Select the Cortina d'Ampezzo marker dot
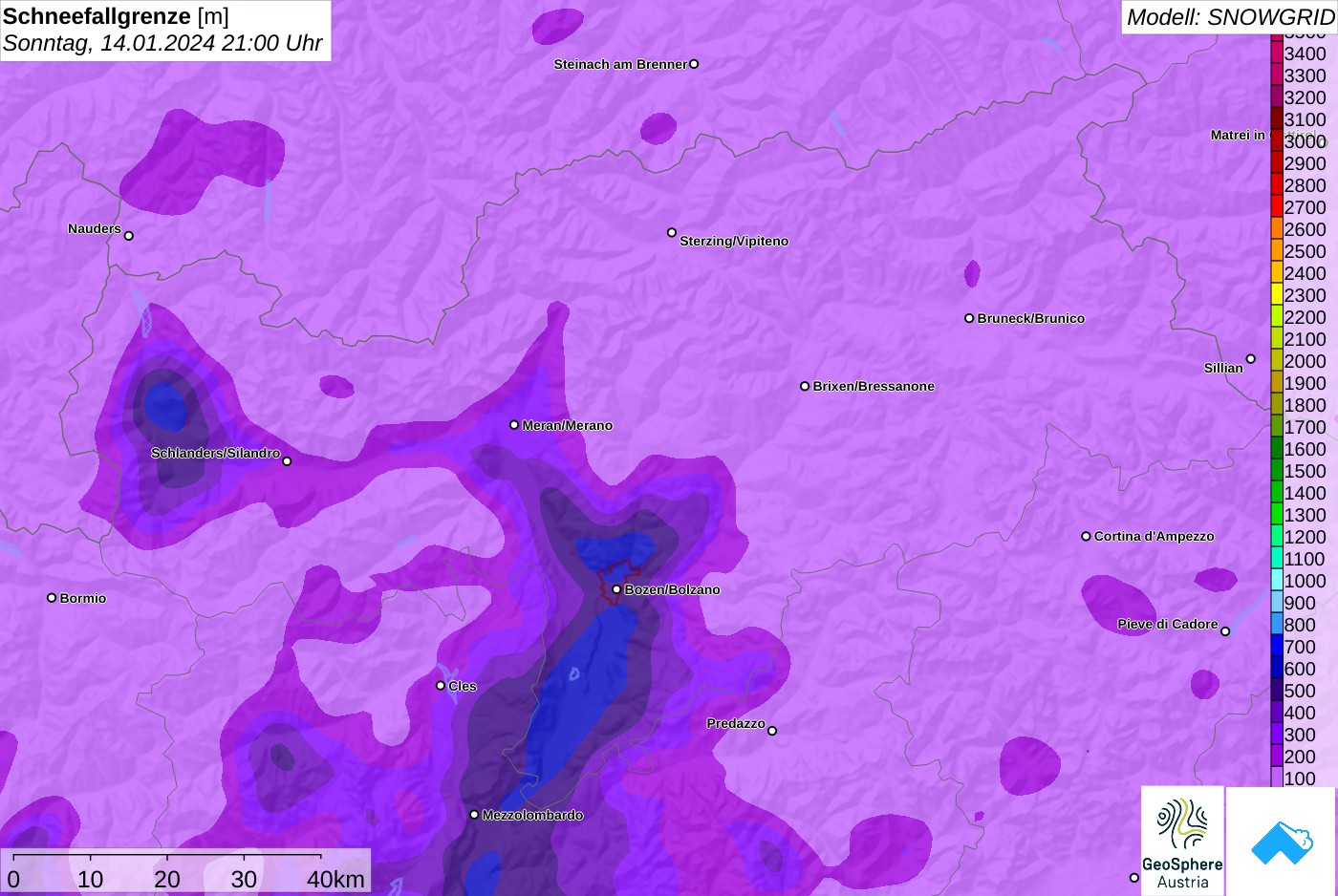The height and width of the screenshot is (896, 1338). coord(1086,536)
